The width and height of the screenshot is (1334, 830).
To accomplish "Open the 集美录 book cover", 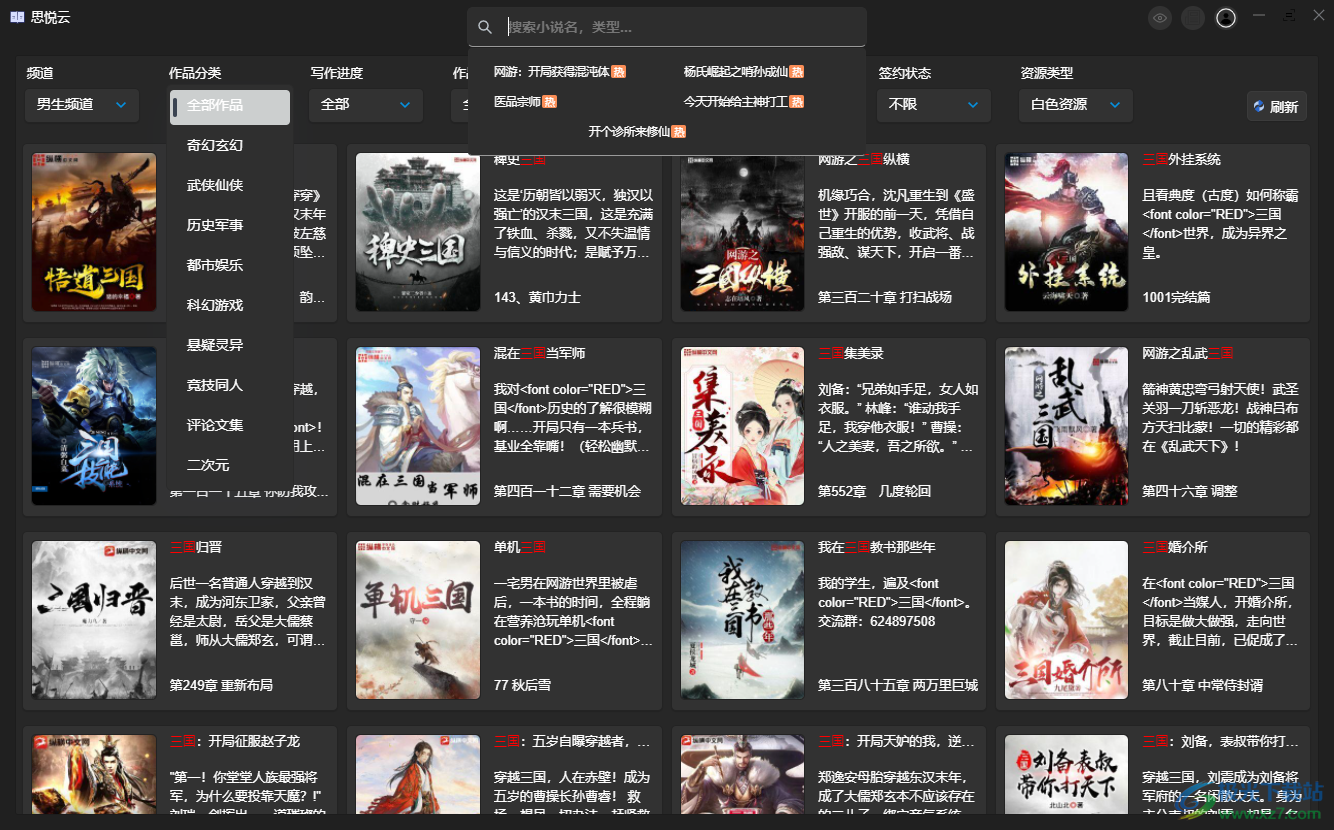I will tap(742, 426).
